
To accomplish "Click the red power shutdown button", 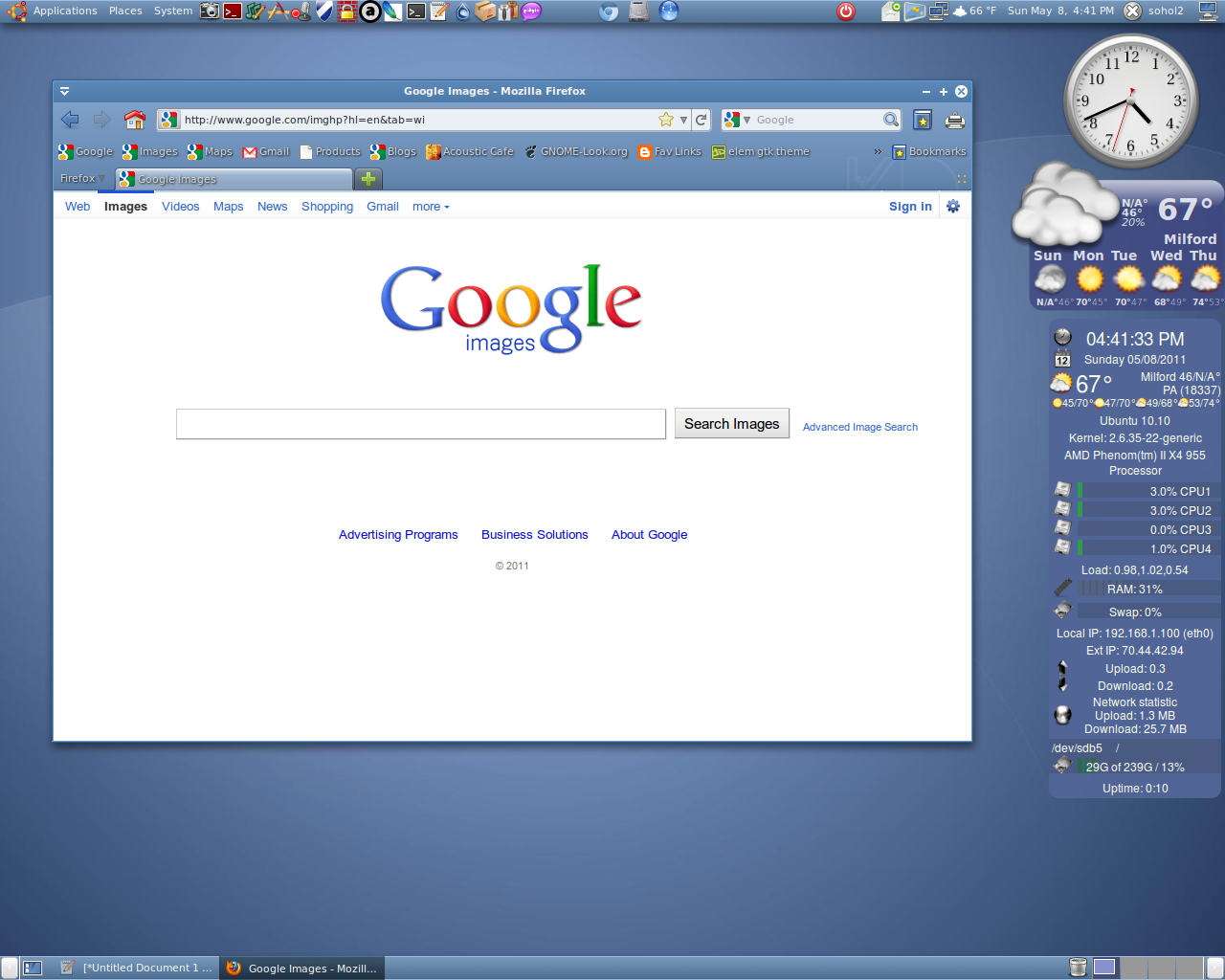I will coord(846,11).
